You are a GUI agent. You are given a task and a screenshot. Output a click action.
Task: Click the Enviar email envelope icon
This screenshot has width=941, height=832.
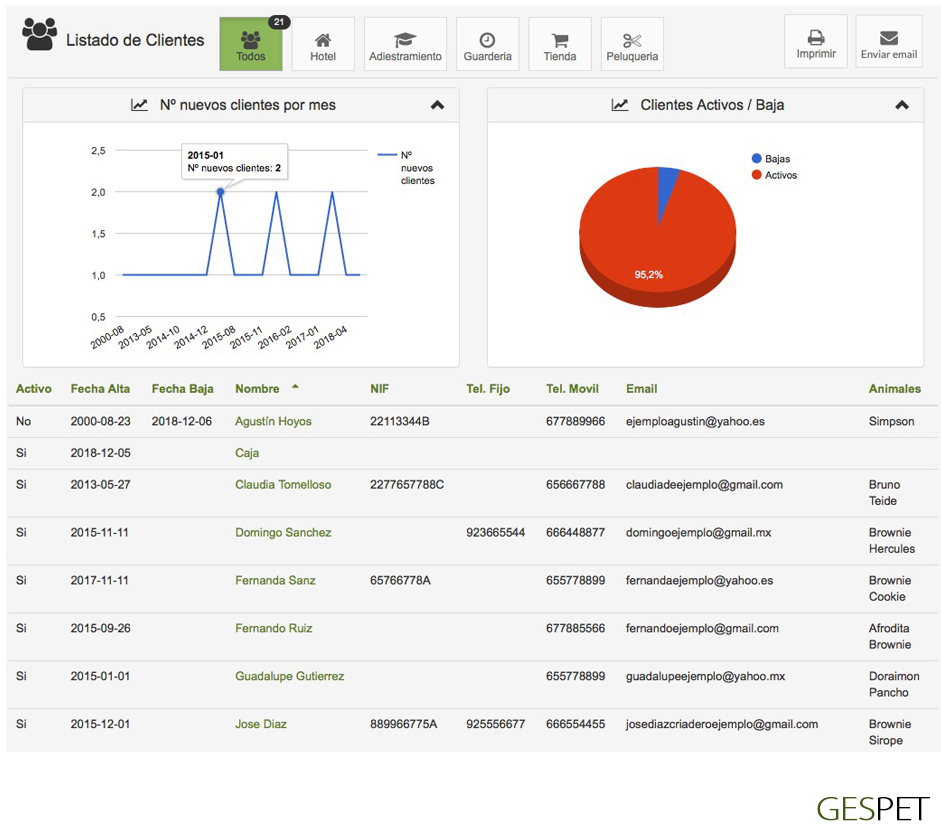888,42
